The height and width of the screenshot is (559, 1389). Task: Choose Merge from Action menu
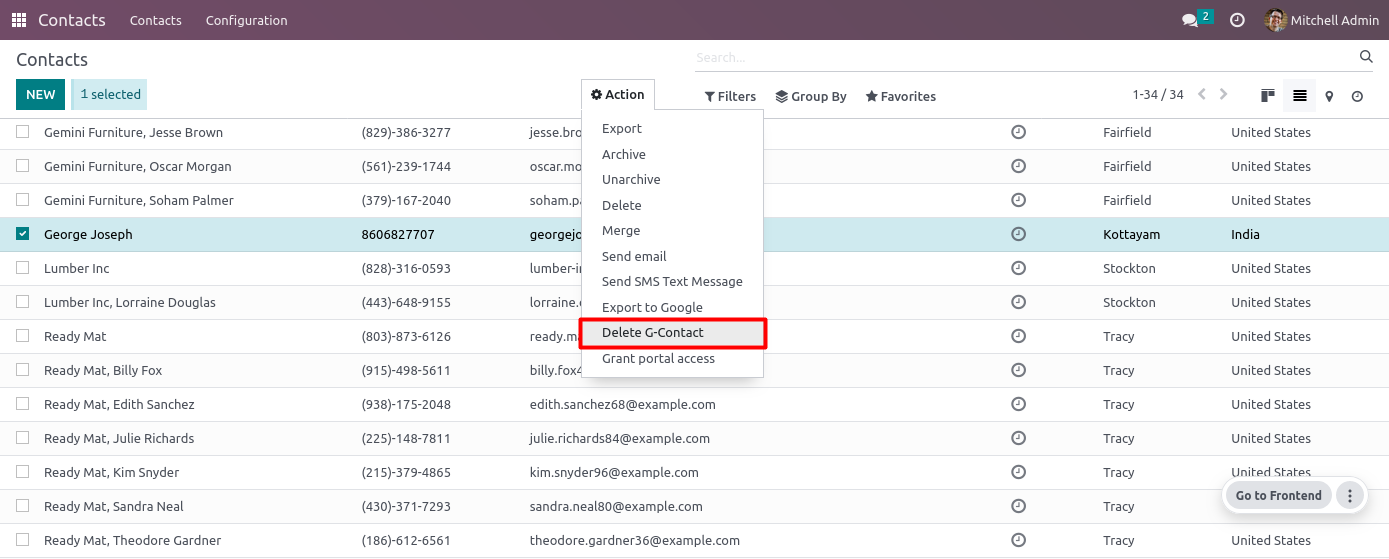(x=672, y=231)
